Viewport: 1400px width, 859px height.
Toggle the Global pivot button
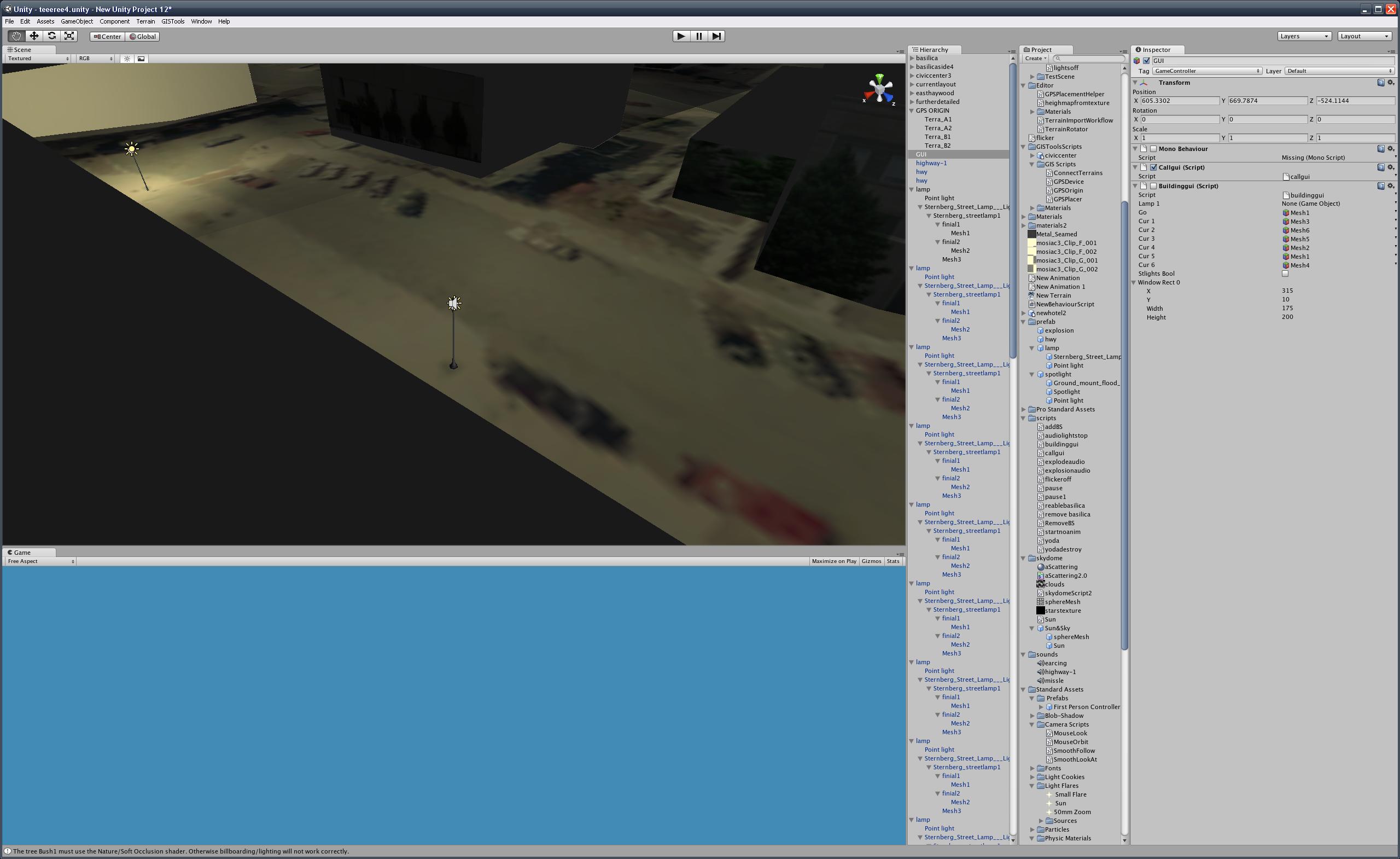pyautogui.click(x=143, y=36)
